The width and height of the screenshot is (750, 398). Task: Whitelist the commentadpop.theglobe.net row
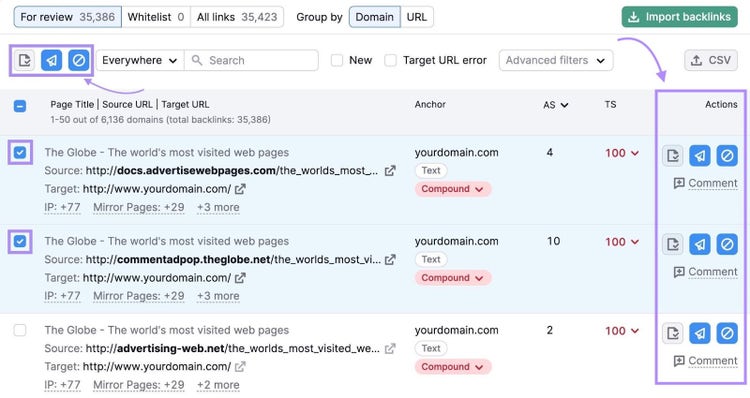673,244
